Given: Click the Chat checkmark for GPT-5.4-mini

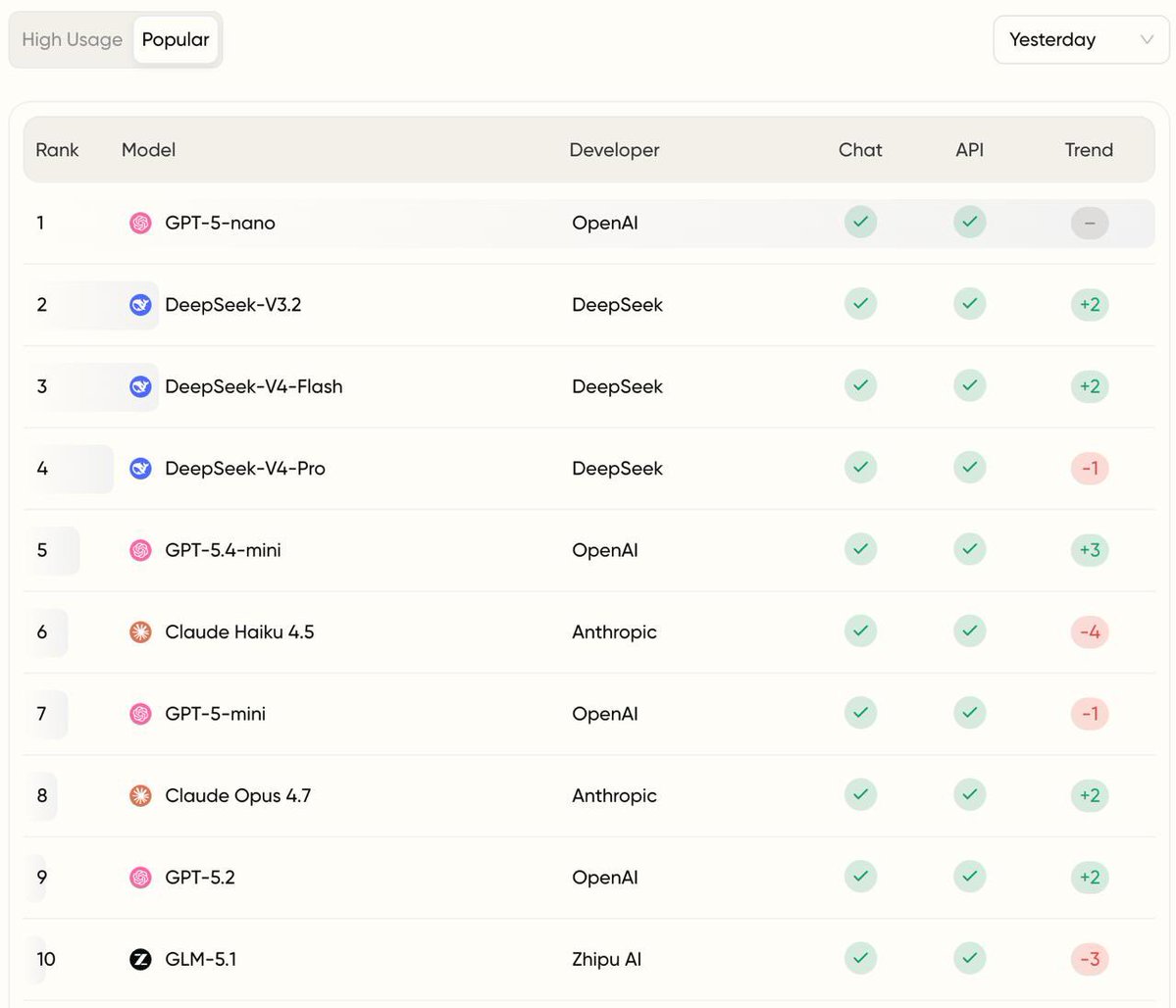Looking at the screenshot, I should click(860, 549).
